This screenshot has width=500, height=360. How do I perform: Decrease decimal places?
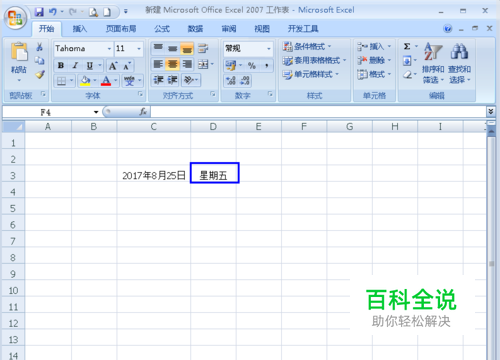(245, 80)
